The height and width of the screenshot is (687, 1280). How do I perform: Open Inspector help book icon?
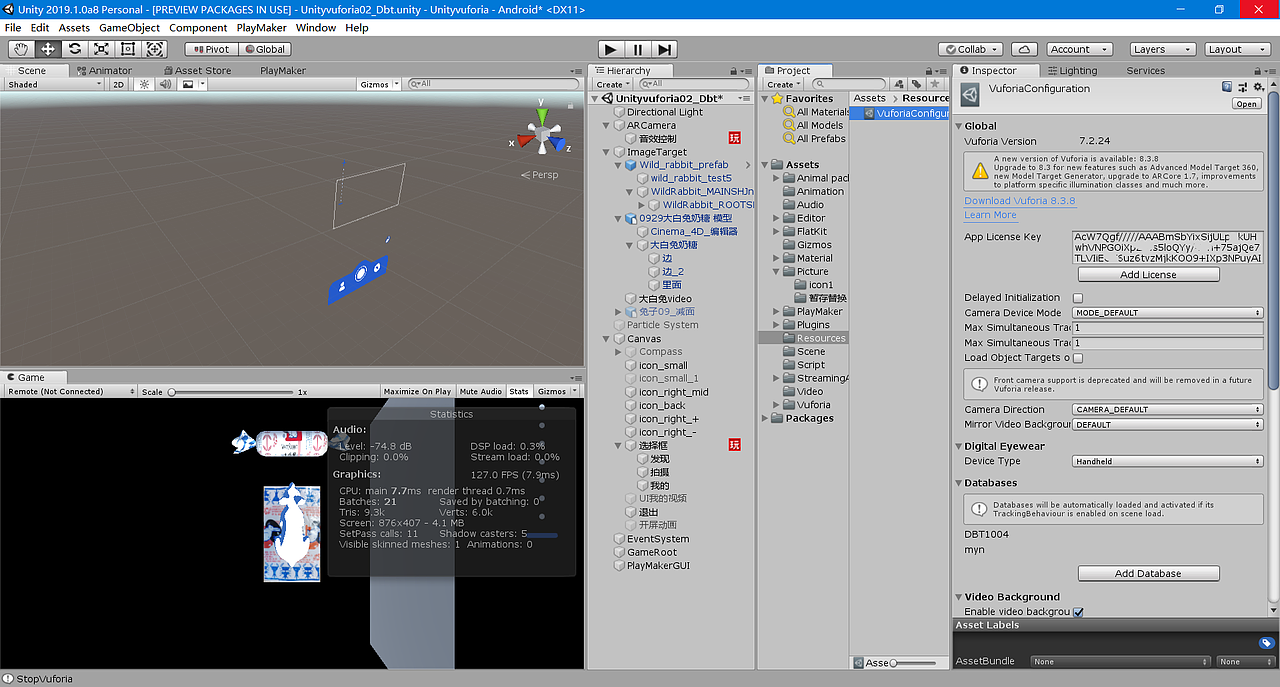(x=1227, y=88)
